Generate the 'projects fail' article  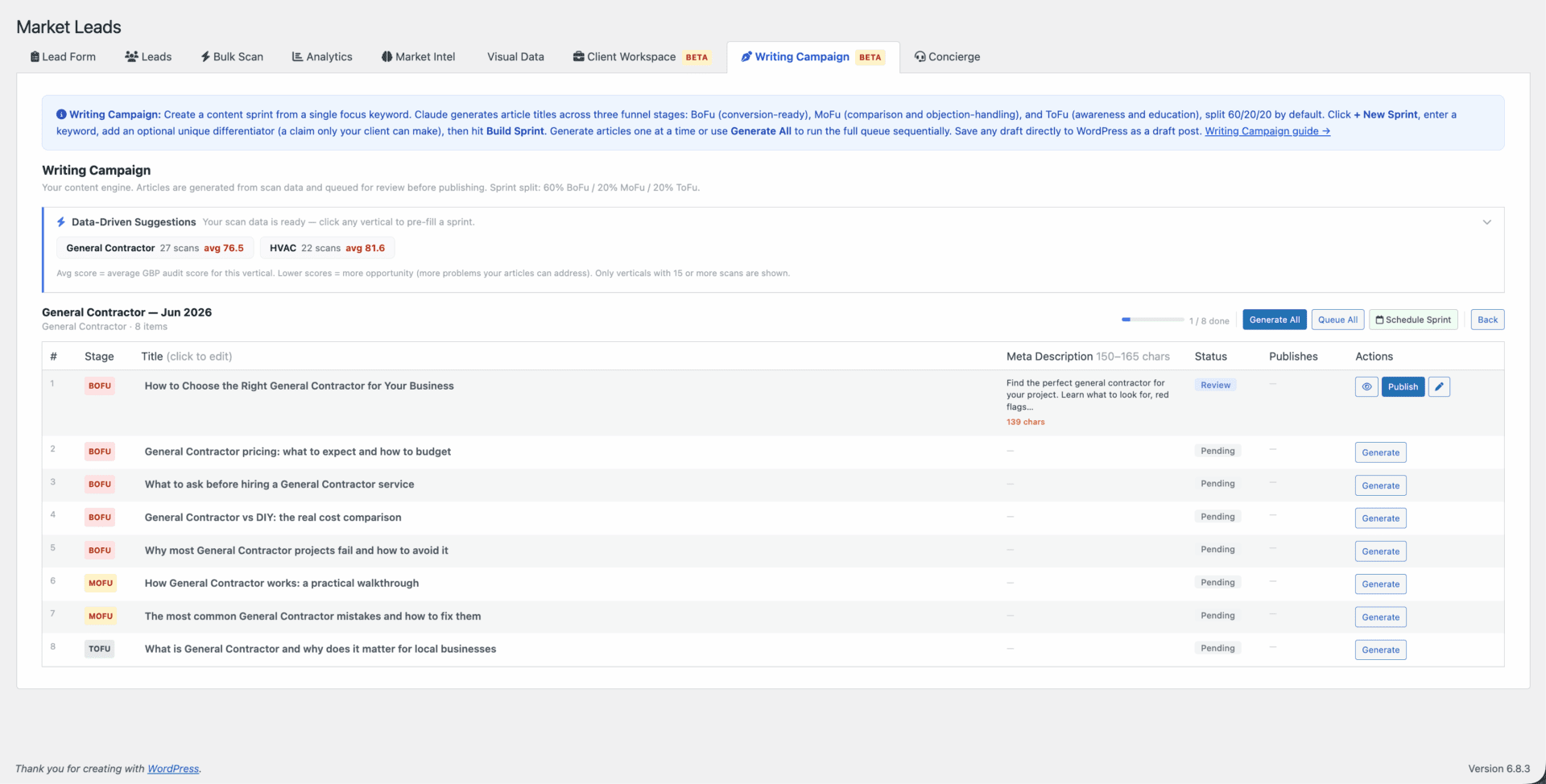[x=1380, y=551]
